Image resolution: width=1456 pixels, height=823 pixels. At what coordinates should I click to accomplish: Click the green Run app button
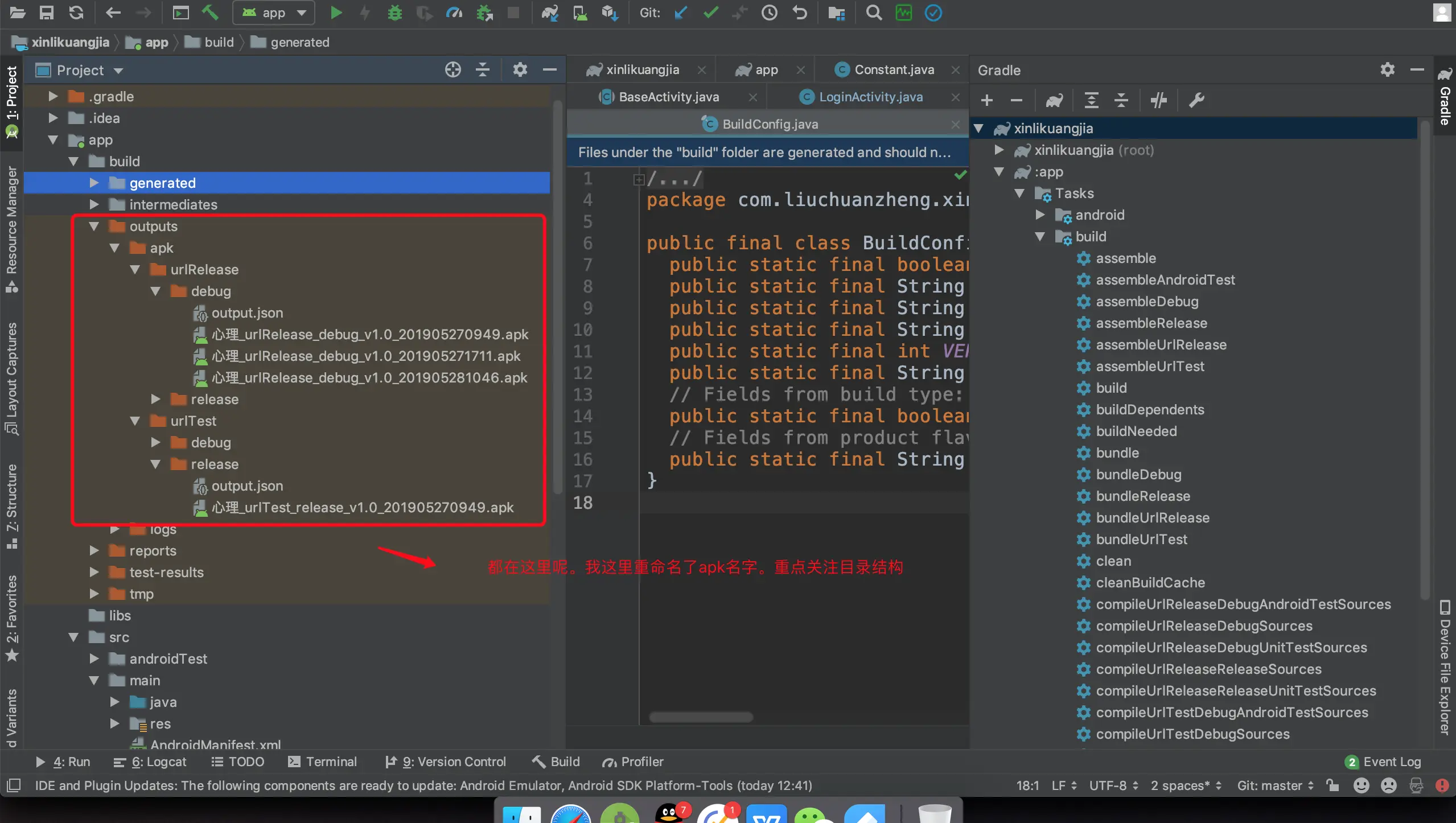pyautogui.click(x=336, y=13)
